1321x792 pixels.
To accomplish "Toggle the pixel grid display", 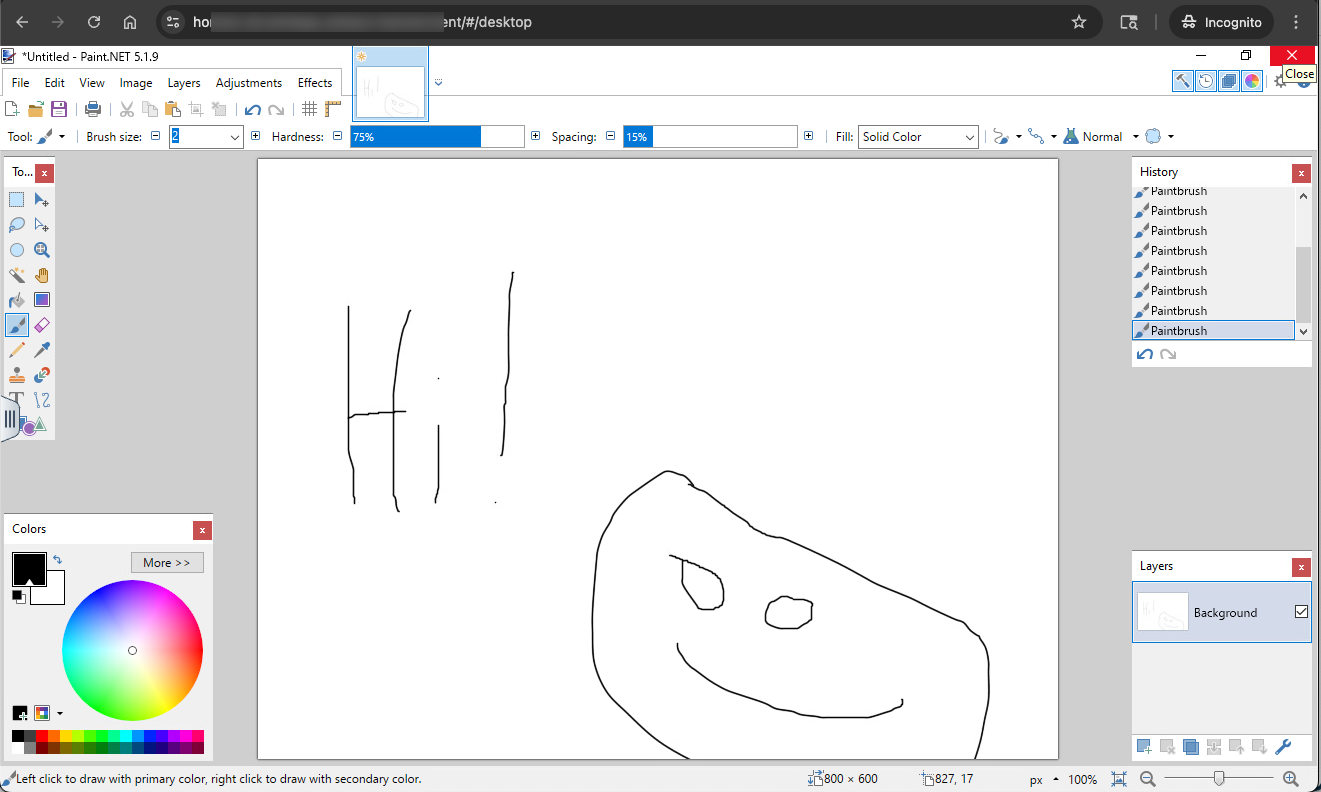I will 310,109.
